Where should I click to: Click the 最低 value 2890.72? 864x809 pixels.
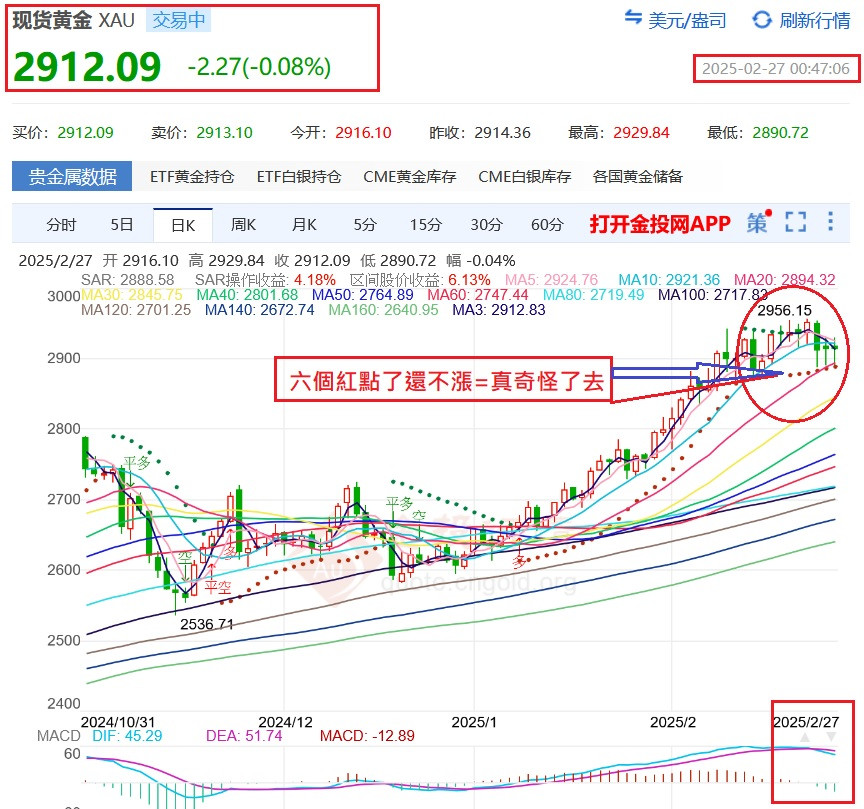point(780,133)
